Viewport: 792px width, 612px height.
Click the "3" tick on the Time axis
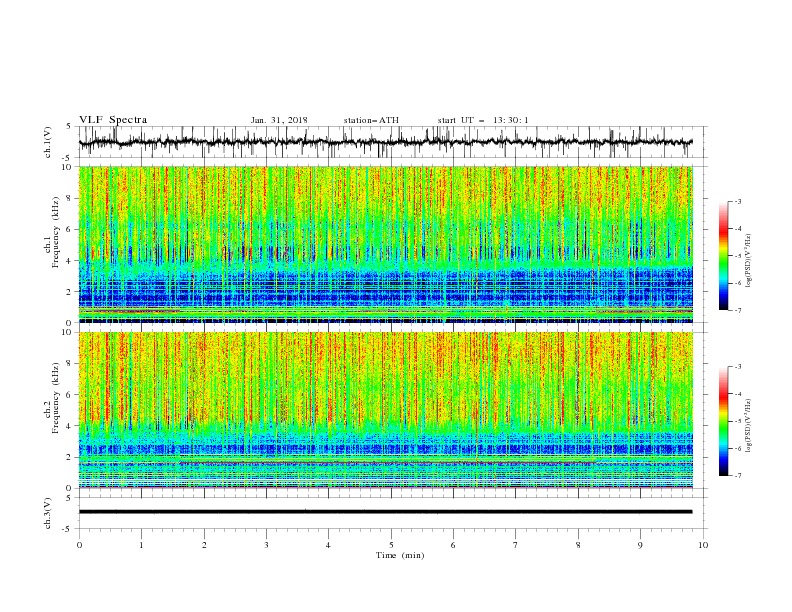point(266,545)
